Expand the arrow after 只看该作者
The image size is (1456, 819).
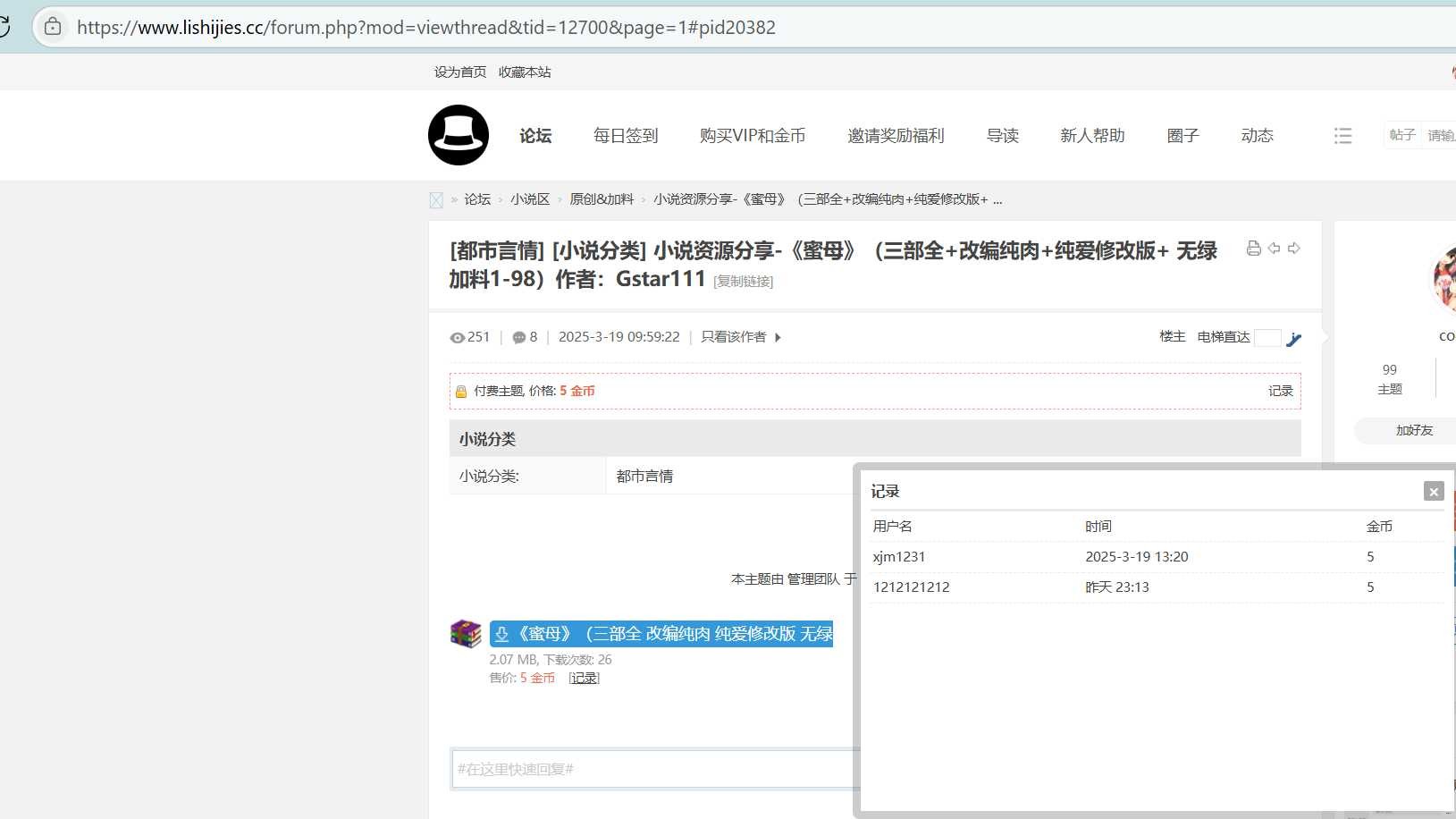click(777, 338)
